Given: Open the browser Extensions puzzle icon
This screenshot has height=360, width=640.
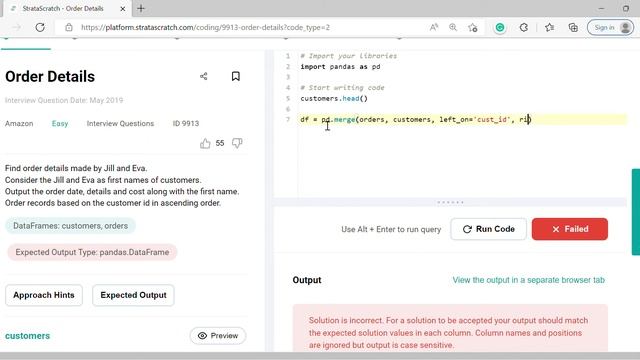Looking at the screenshot, I should (524, 27).
